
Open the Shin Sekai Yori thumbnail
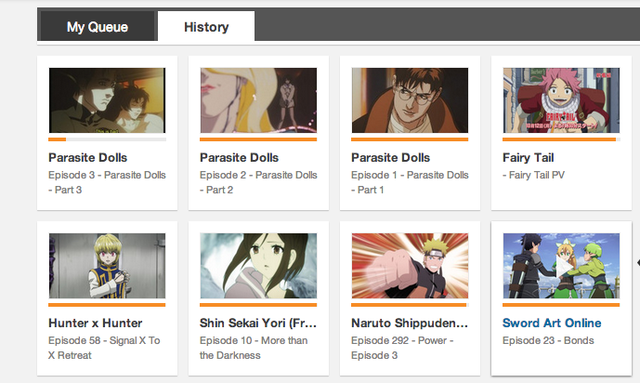click(258, 266)
